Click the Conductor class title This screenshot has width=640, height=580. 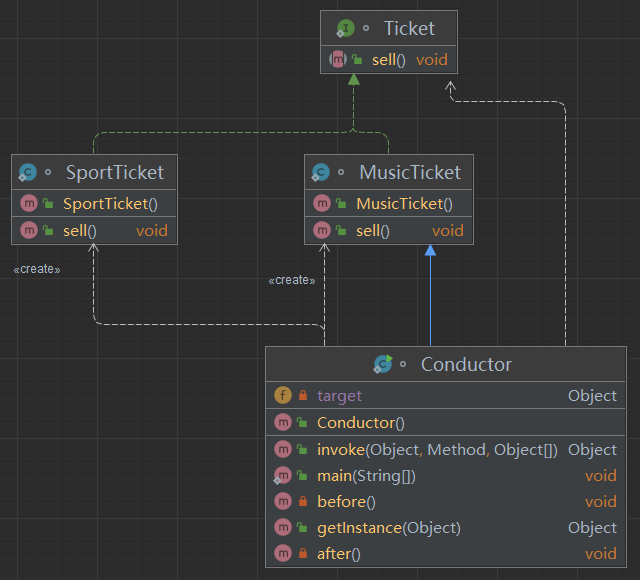(x=466, y=364)
